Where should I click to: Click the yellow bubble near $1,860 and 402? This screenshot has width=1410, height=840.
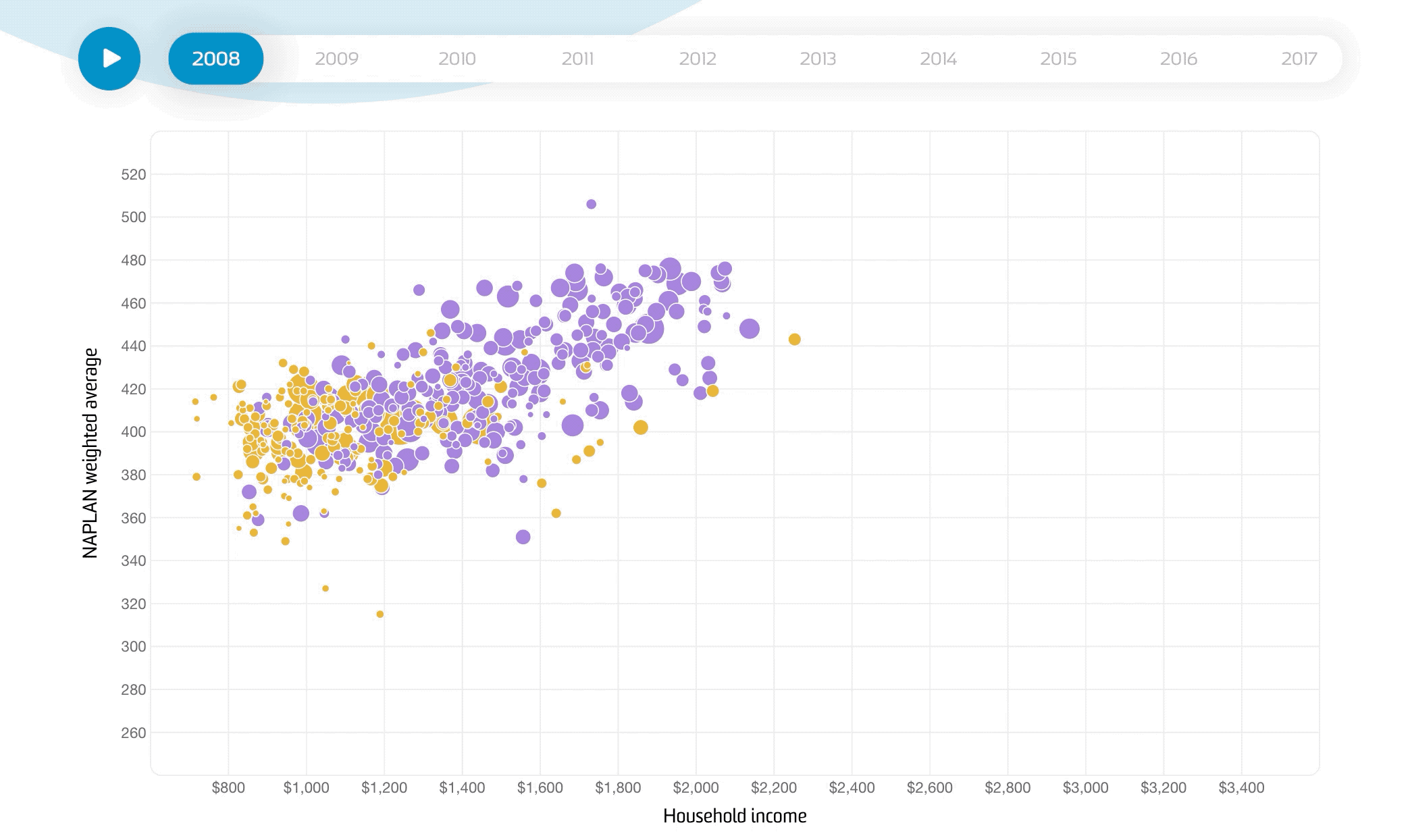pos(641,427)
